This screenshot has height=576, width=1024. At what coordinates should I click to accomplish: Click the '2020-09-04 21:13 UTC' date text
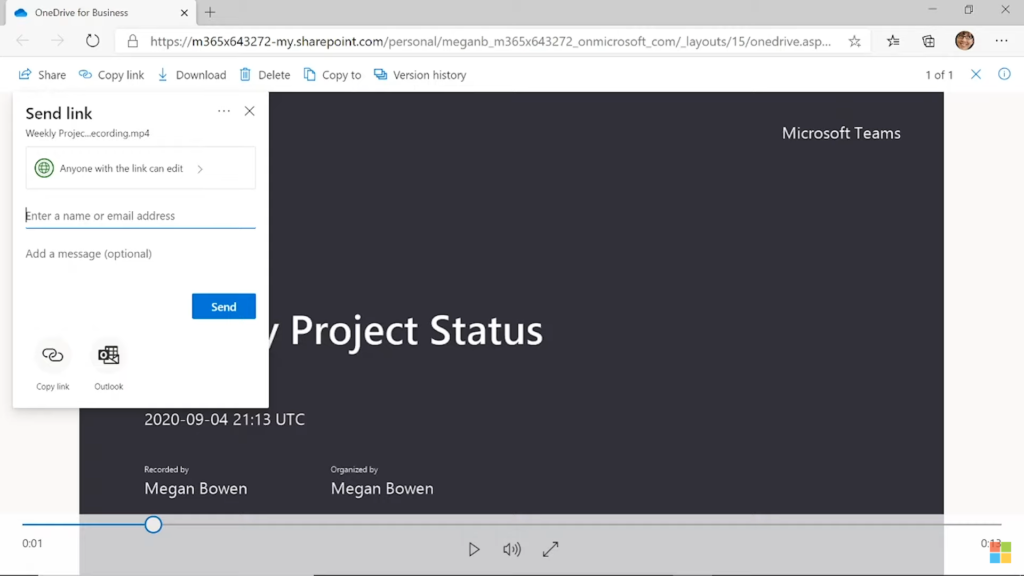[x=224, y=419]
